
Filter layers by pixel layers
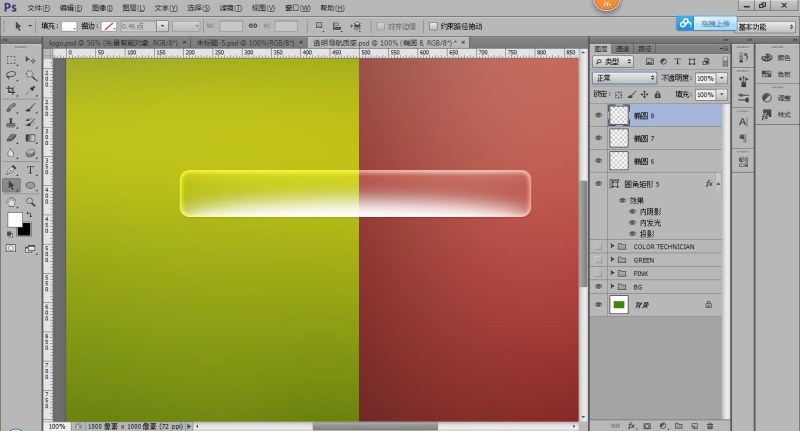coord(649,62)
